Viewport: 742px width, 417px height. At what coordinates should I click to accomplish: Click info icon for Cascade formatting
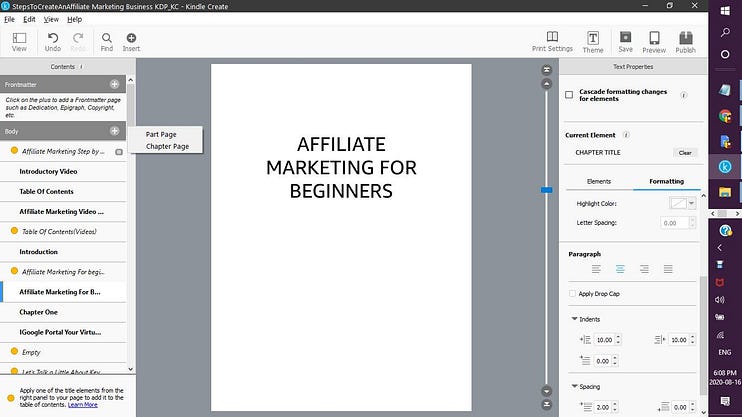[x=683, y=95]
